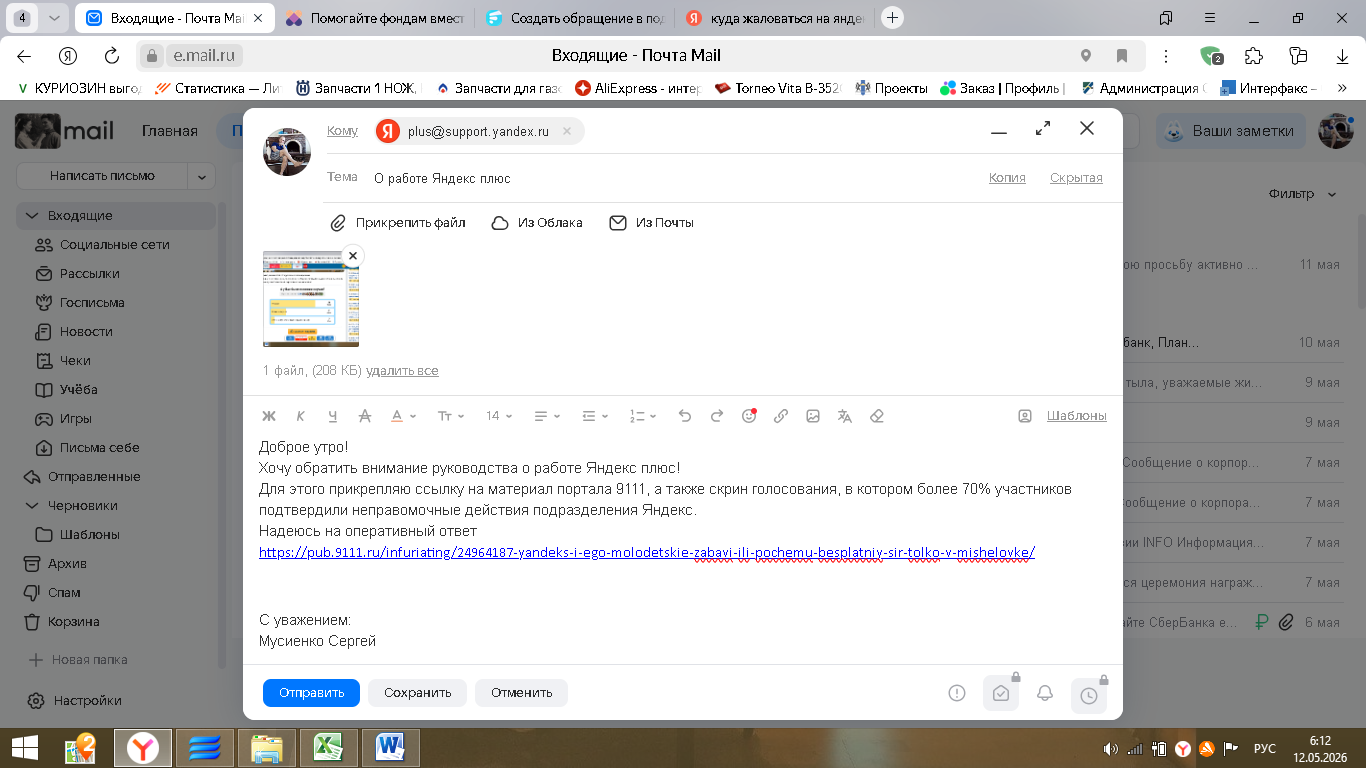This screenshot has width=1366, height=768.
Task: Open the translate text tool
Action: point(845,416)
